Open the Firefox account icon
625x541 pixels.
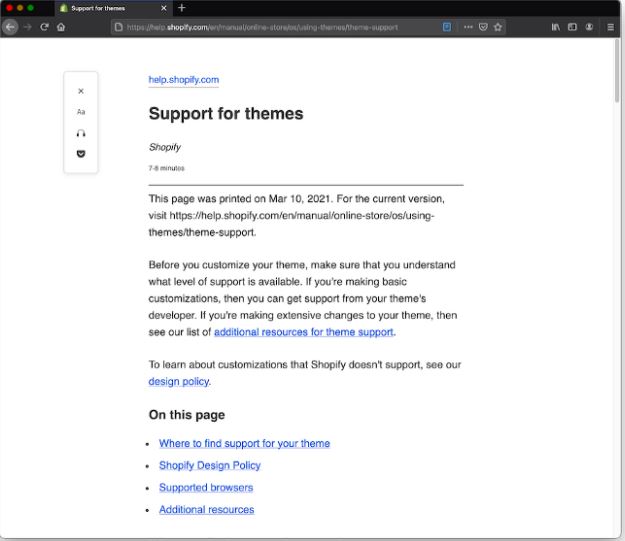pos(589,27)
